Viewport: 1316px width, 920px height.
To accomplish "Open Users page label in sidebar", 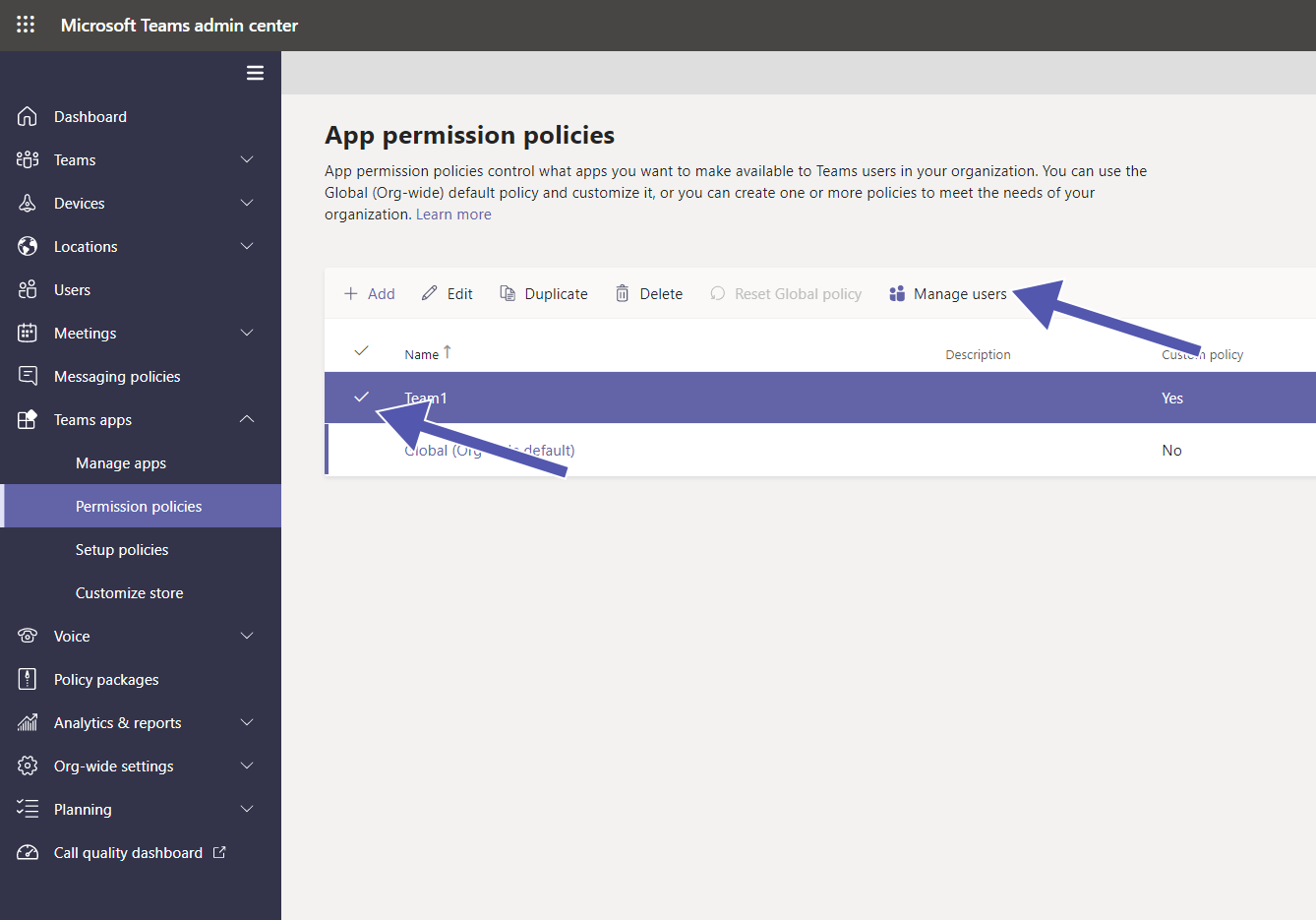I will (x=72, y=289).
